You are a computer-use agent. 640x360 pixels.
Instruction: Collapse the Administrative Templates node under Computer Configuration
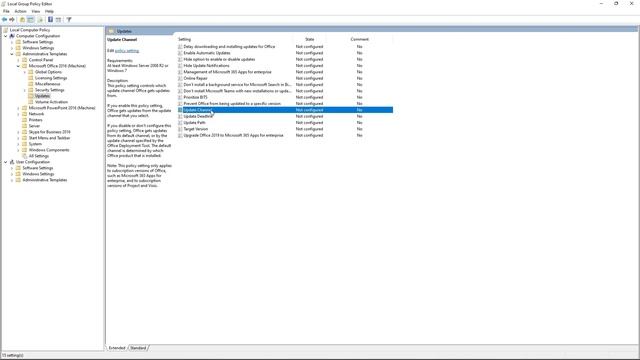[12, 54]
